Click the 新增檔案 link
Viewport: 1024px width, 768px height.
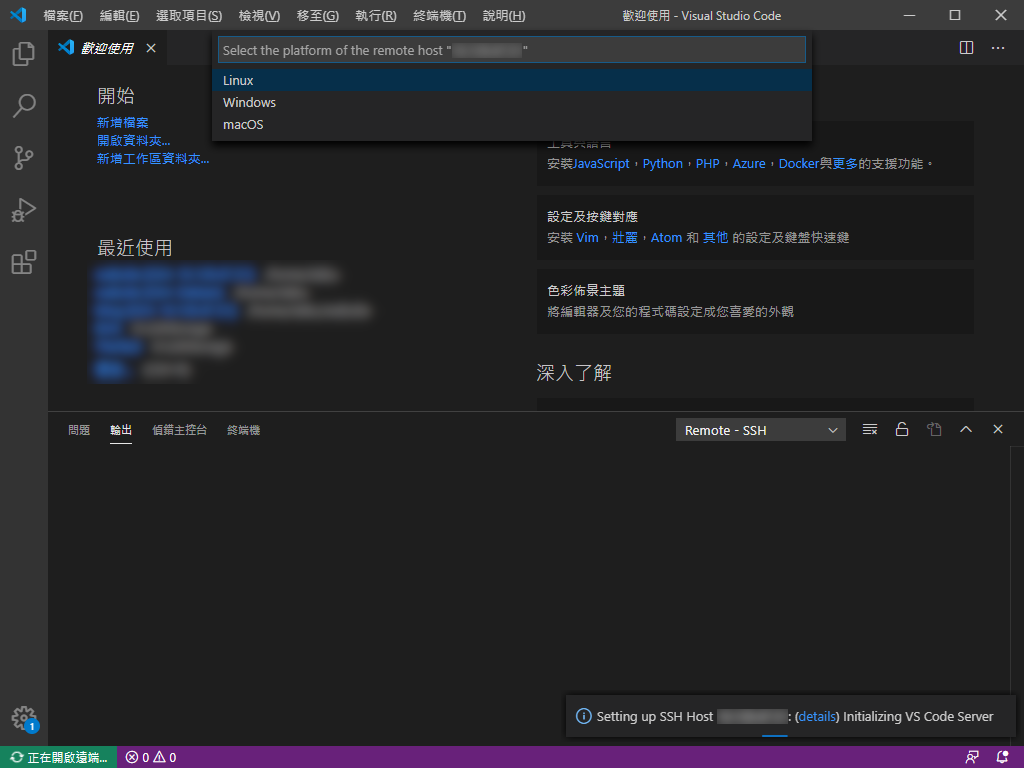tap(123, 122)
